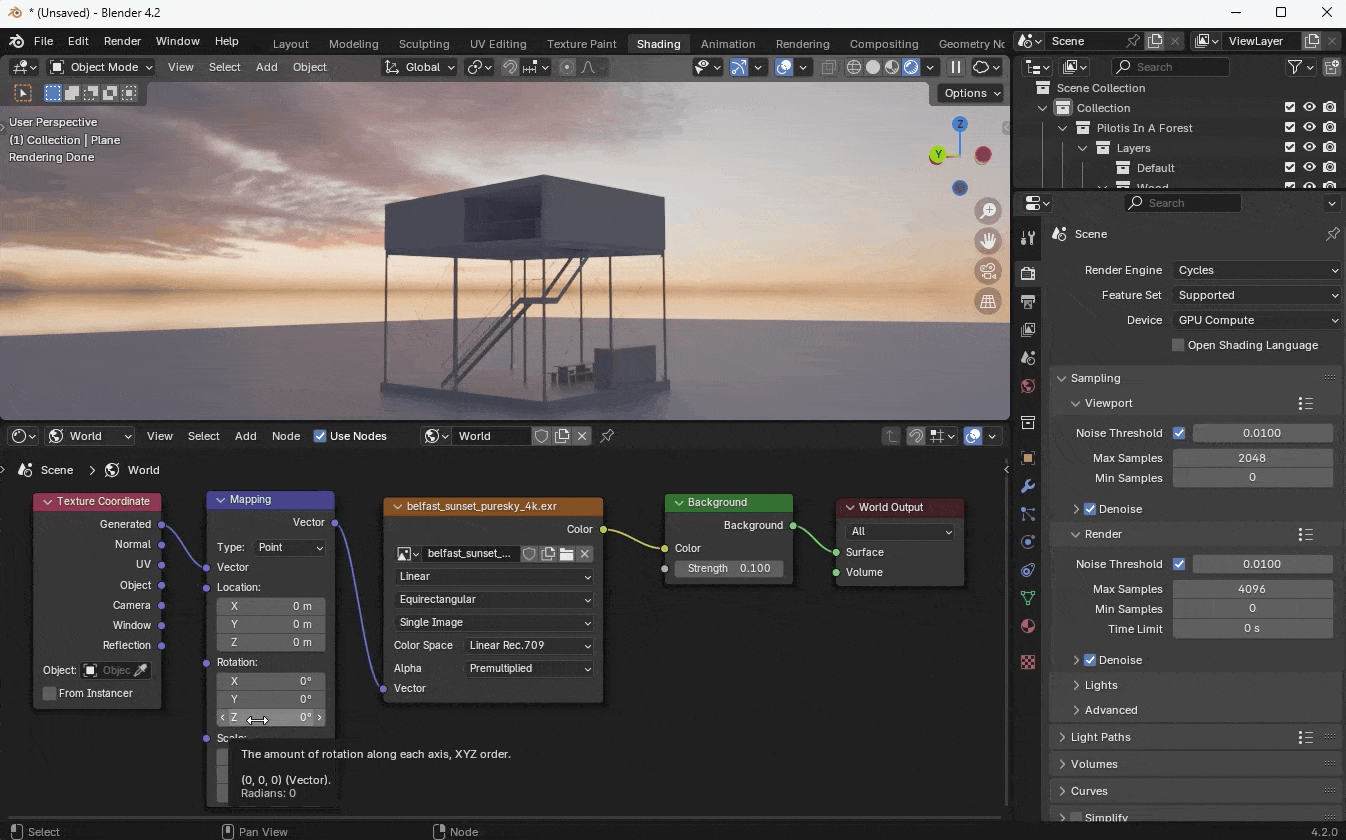Click Viewport Max Samples field 2048

(x=1252, y=458)
